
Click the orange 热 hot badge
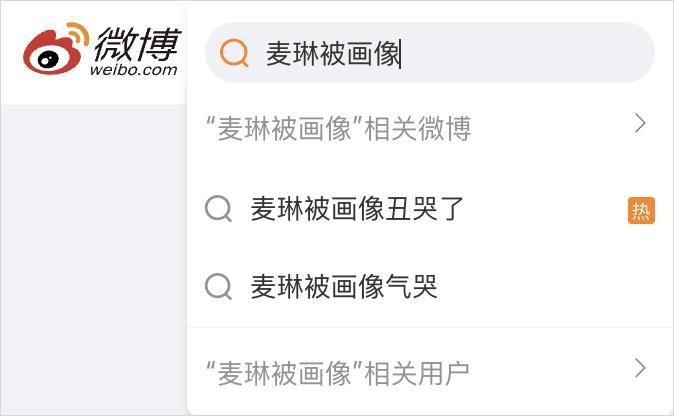(x=641, y=210)
